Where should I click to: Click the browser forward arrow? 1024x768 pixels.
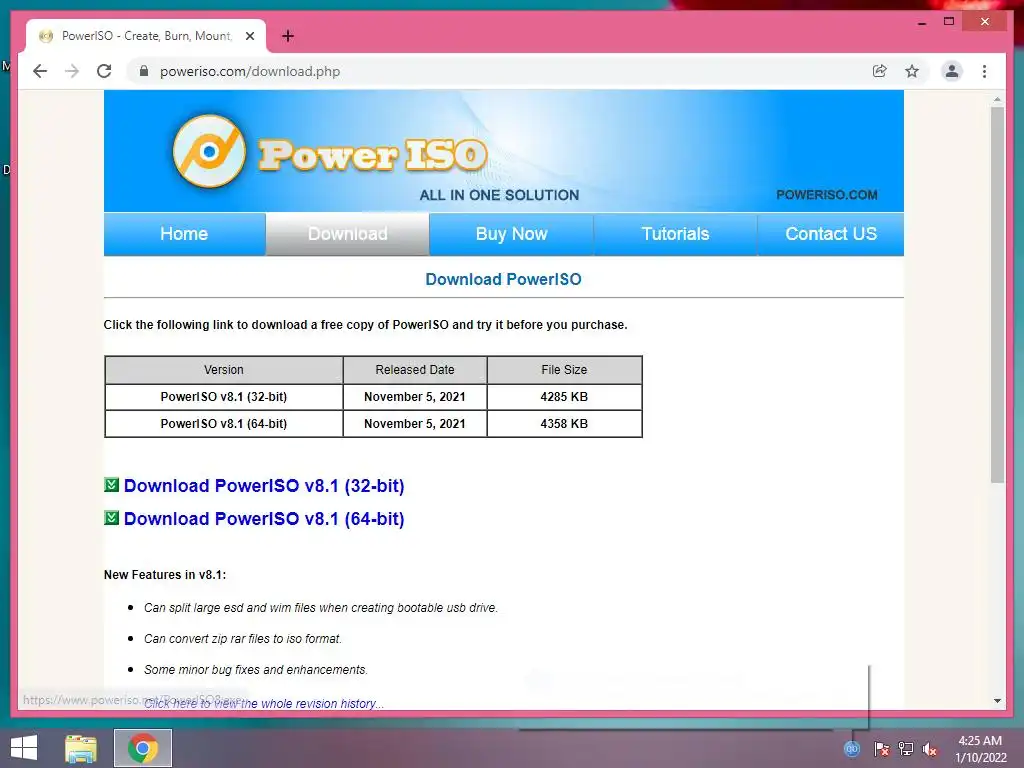tap(72, 71)
